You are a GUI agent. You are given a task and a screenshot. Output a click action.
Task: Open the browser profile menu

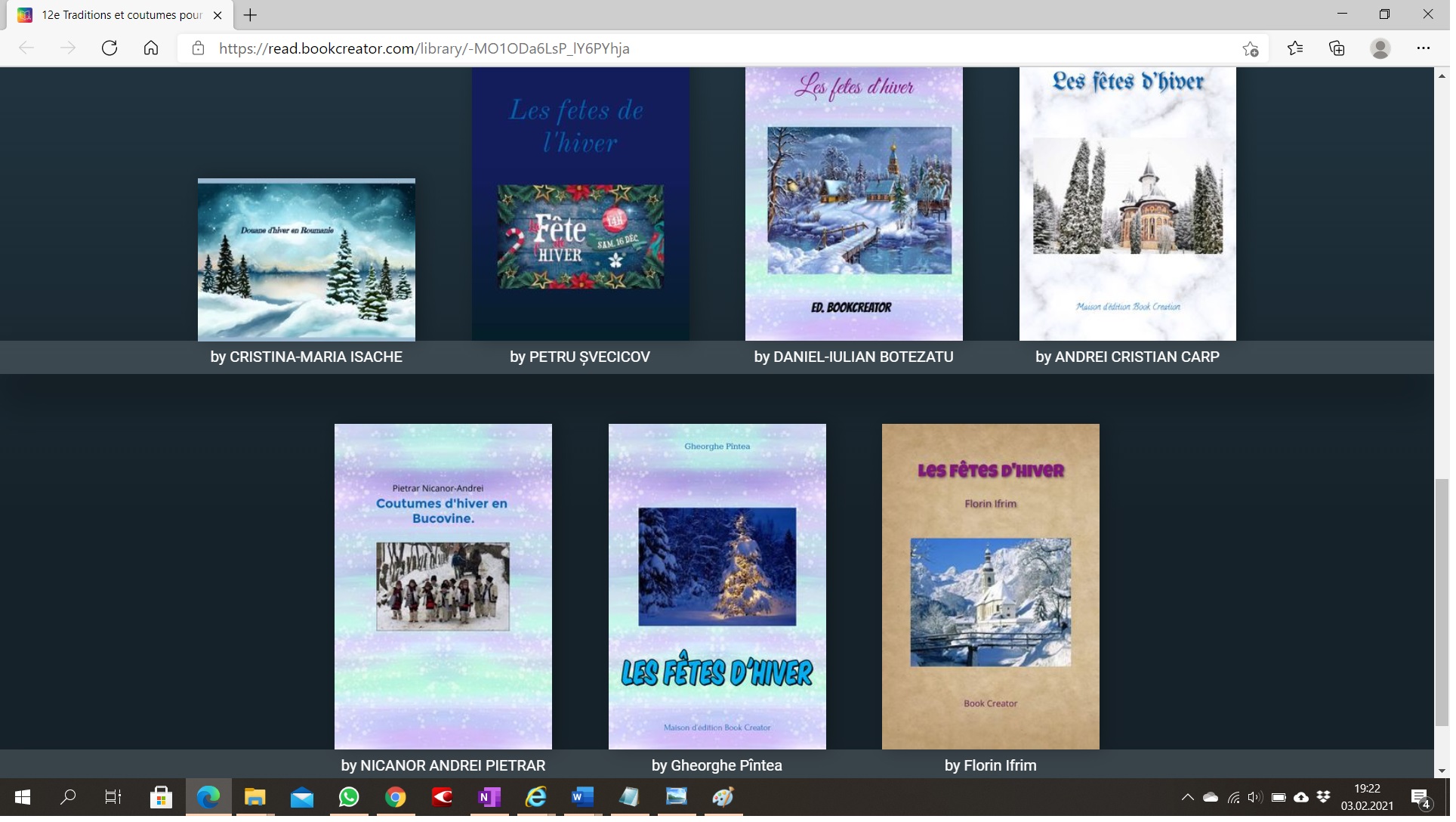tap(1380, 48)
